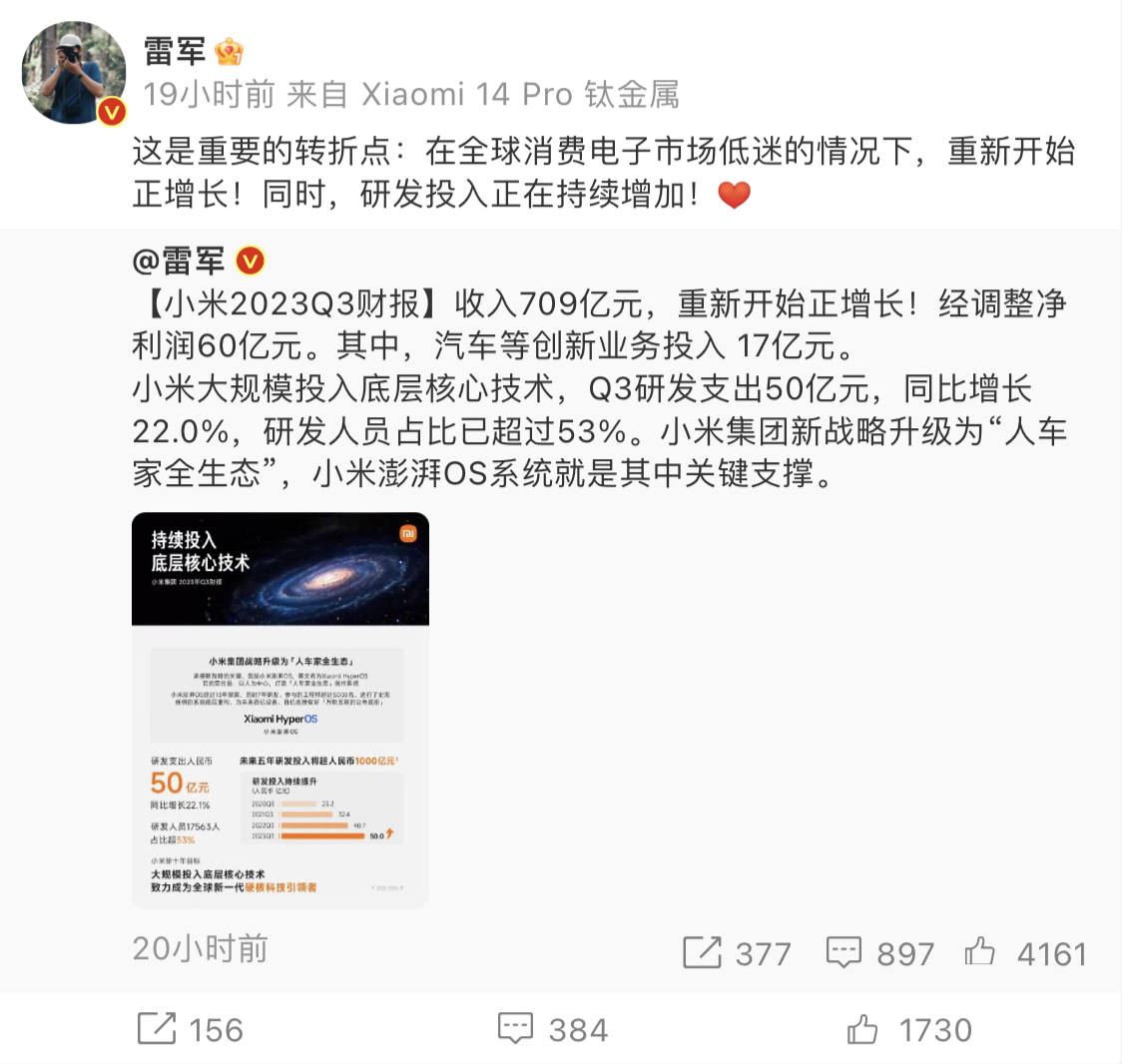Like the post with 1730 likes
Screen dimensions: 1122x1064
point(862,1028)
